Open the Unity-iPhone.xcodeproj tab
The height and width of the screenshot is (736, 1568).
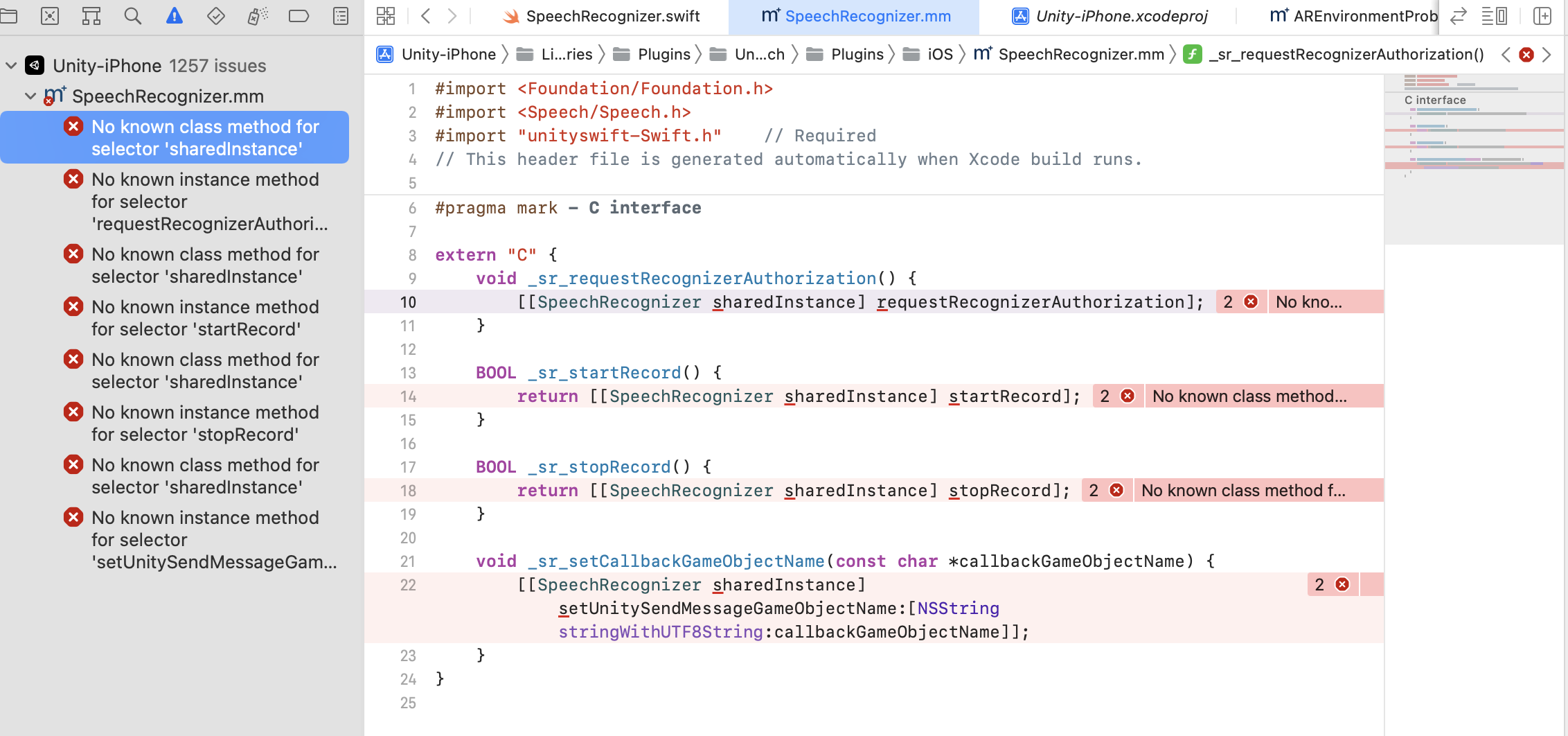[x=1110, y=16]
